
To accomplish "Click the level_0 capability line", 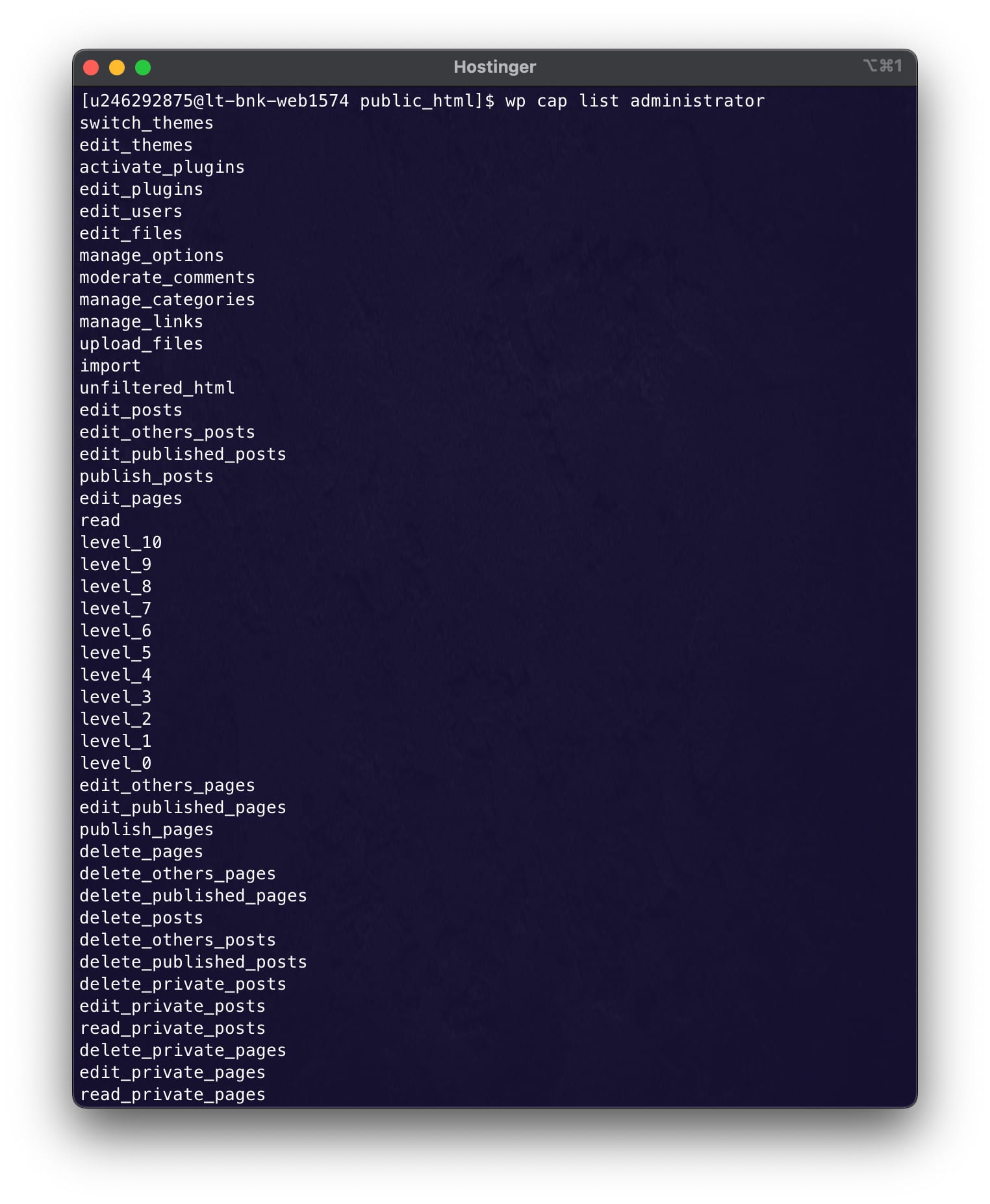I will pos(115,764).
